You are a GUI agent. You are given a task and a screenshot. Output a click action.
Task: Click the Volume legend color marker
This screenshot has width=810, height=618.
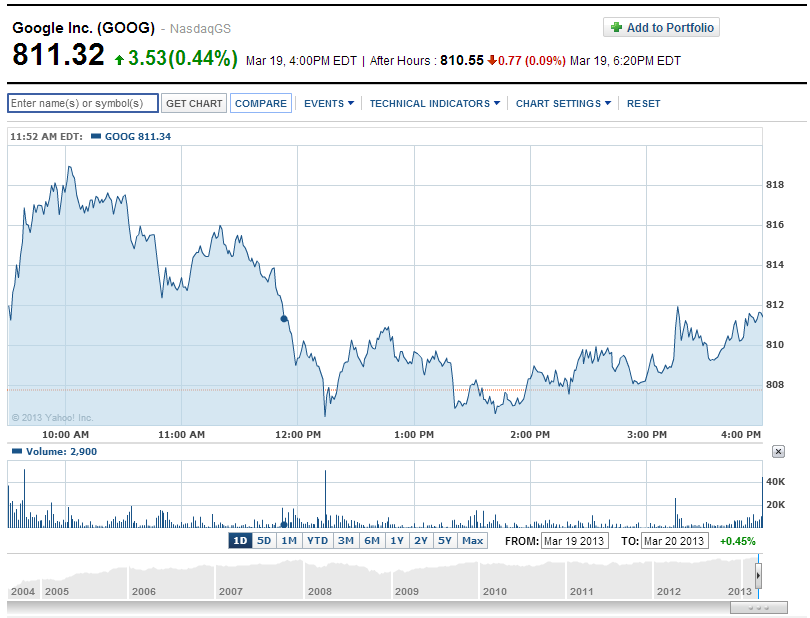tap(17, 451)
